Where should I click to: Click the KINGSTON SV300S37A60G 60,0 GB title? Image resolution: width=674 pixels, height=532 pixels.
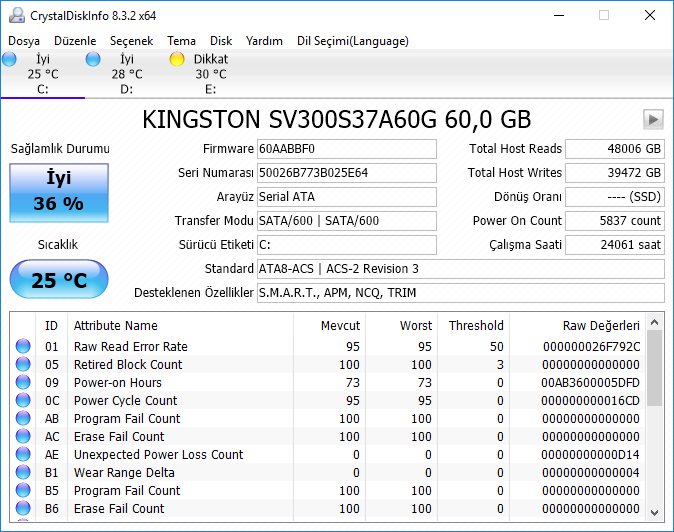pos(337,119)
